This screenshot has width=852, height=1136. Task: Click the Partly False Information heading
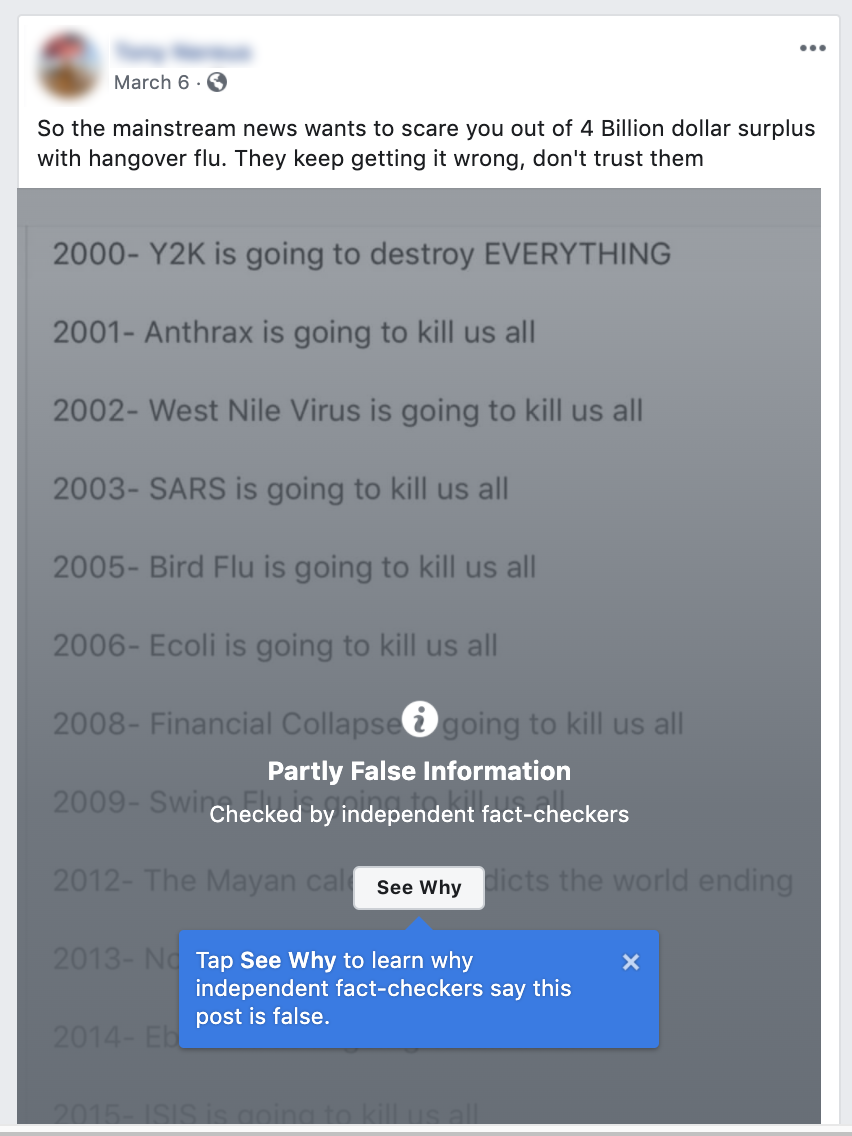tap(419, 771)
